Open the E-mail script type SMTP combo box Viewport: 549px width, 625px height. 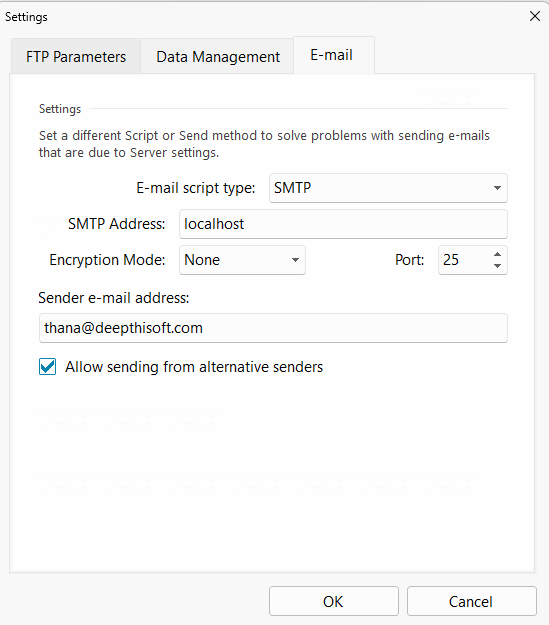pyautogui.click(x=388, y=188)
